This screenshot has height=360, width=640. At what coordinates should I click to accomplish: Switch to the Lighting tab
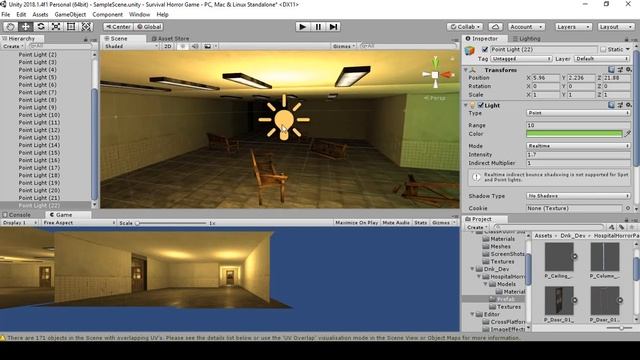[x=527, y=38]
